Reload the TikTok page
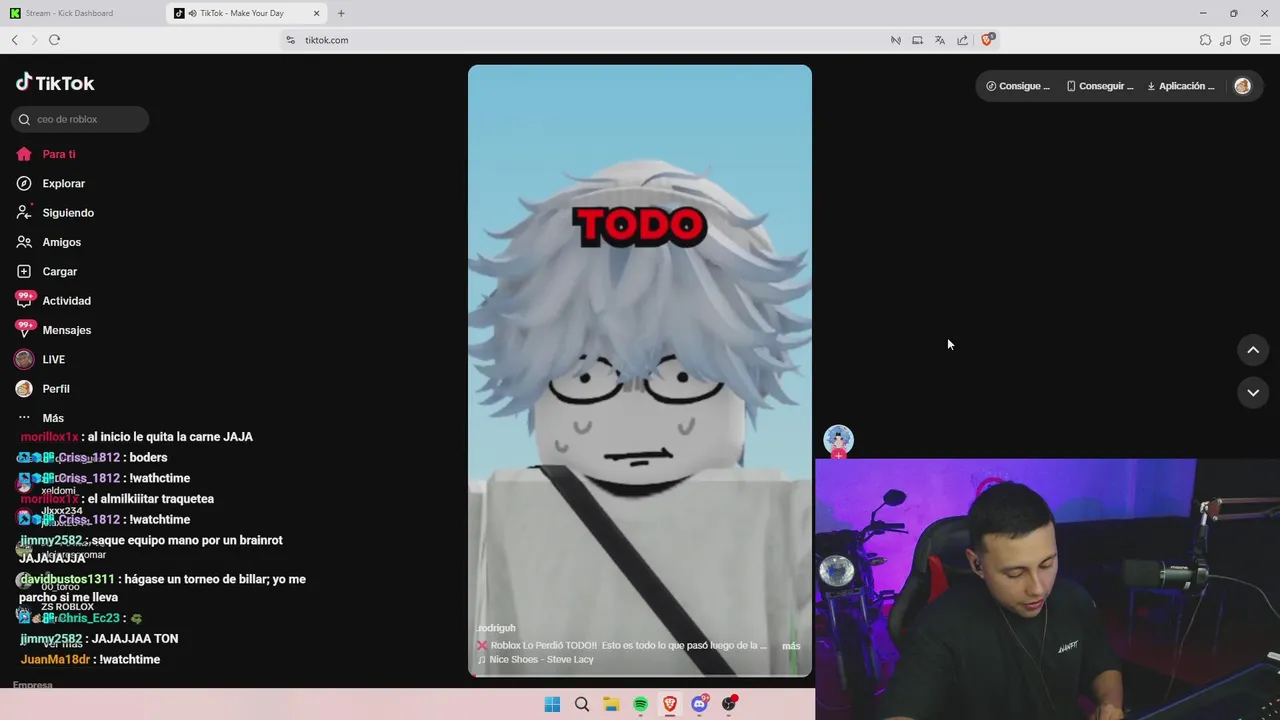 tap(54, 40)
